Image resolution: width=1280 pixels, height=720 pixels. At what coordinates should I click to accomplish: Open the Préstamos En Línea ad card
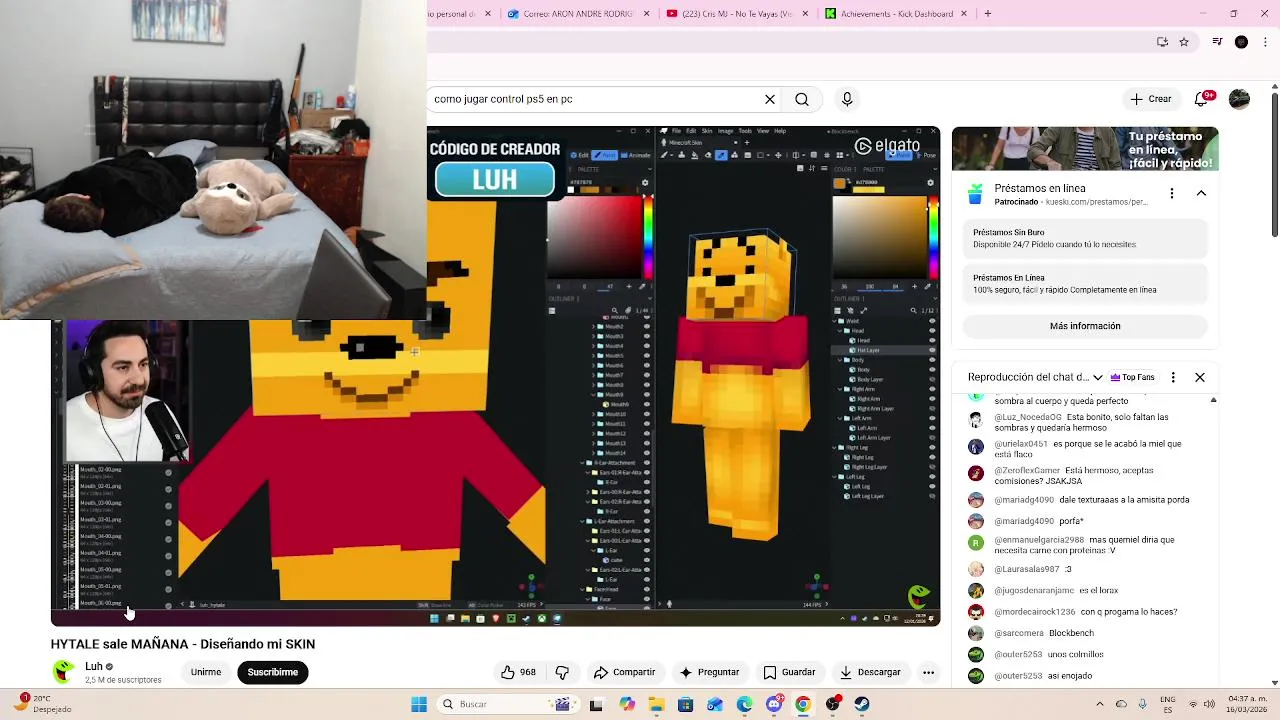pos(1085,284)
